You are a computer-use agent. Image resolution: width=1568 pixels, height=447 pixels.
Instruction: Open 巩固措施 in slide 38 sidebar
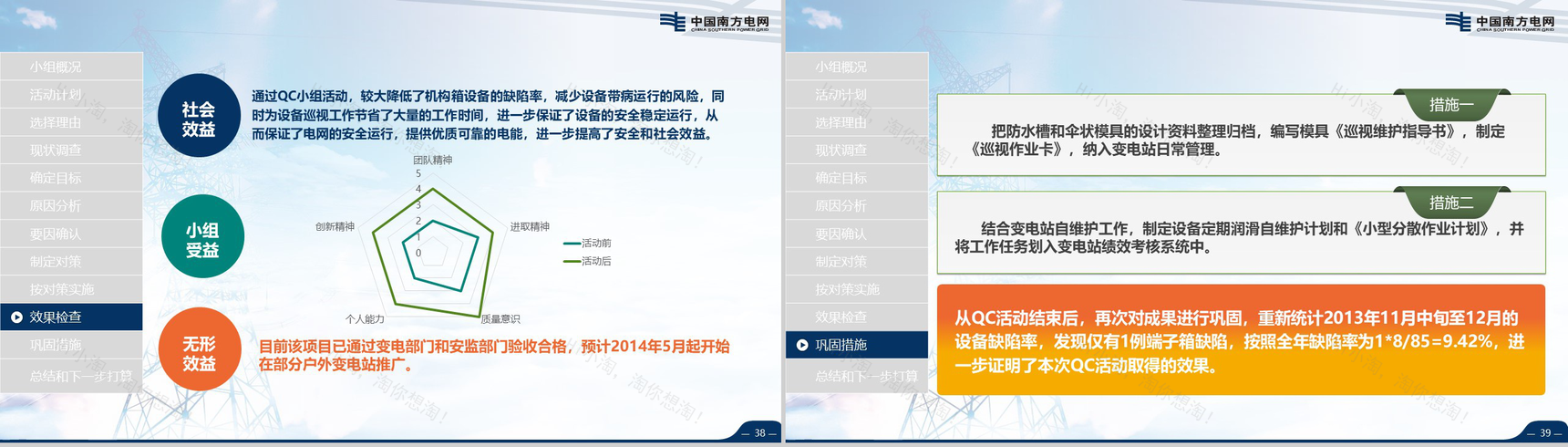(x=71, y=345)
